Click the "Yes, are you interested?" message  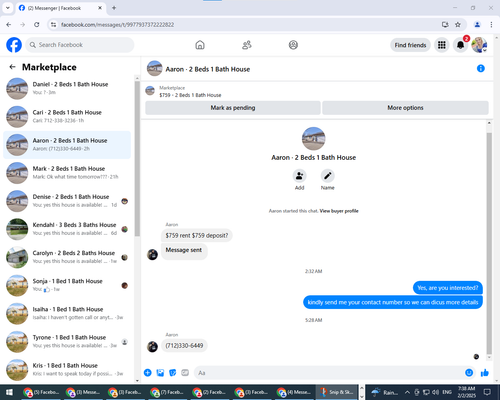coord(448,288)
